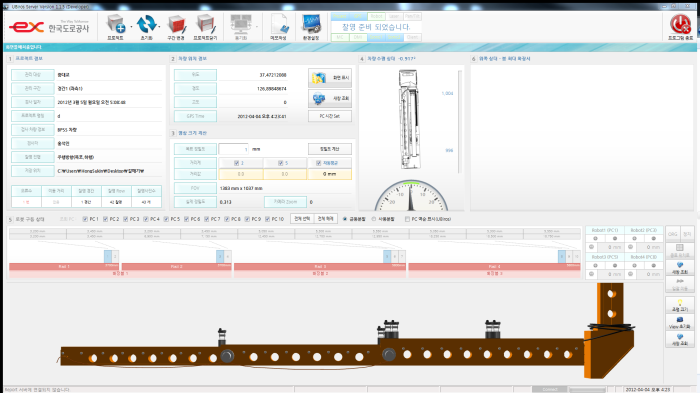Expand the refresh icon dropdown arrow
The height and width of the screenshot is (393, 700).
tap(159, 27)
